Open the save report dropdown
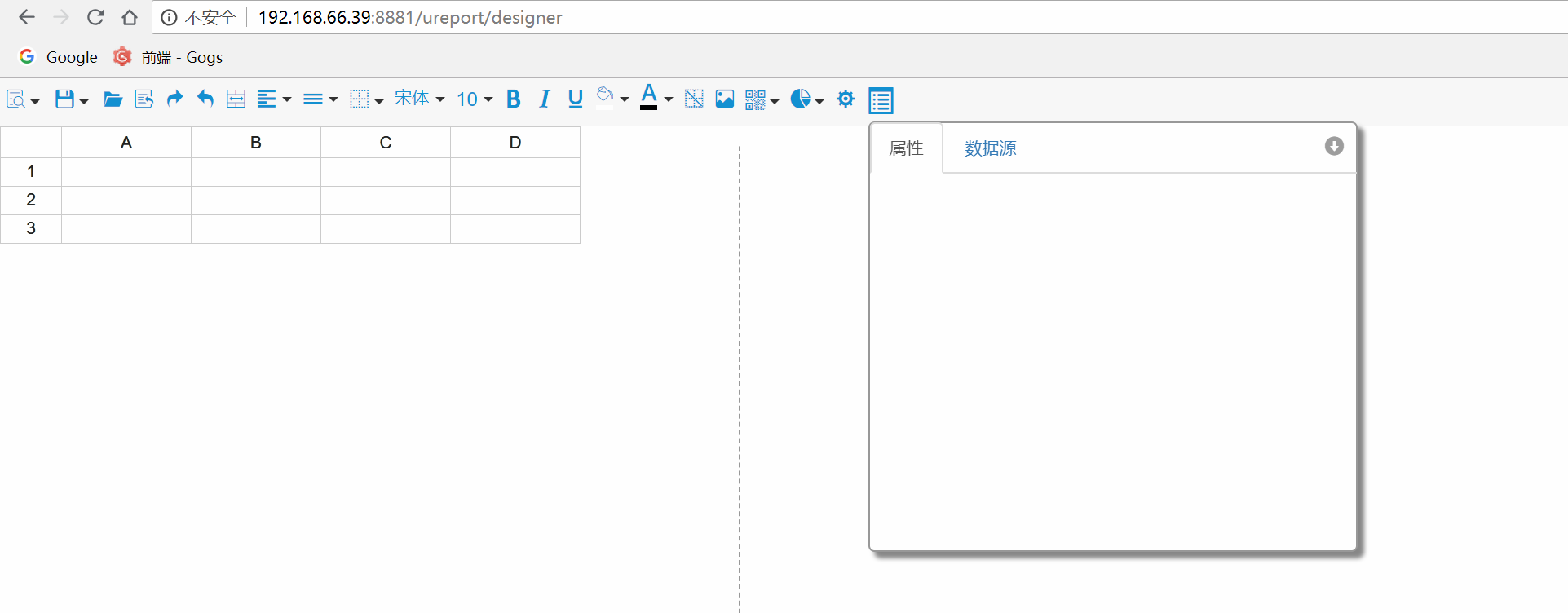 [72, 99]
